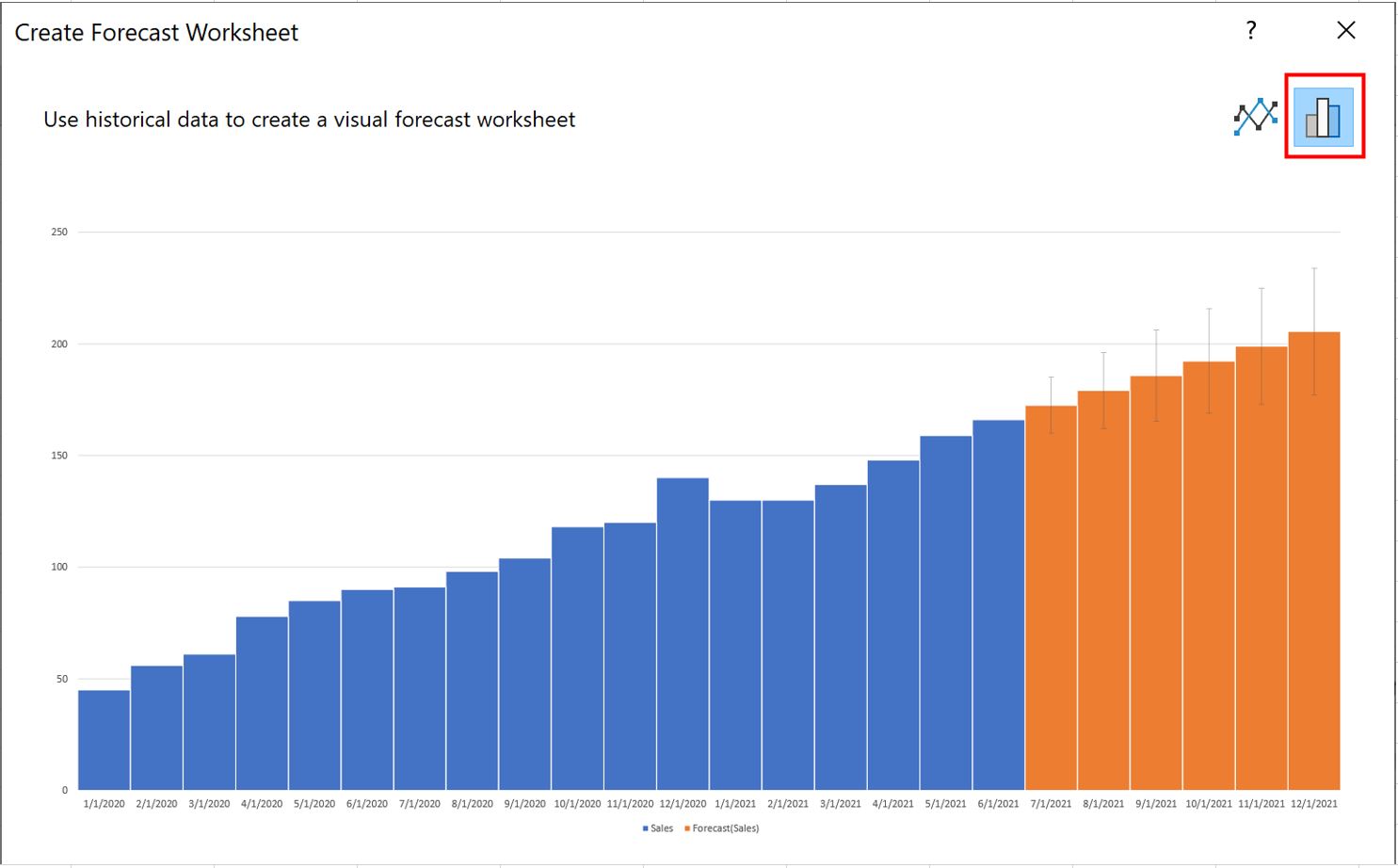1398x868 pixels.
Task: Switch to the line chart forecast icon
Action: [1256, 117]
